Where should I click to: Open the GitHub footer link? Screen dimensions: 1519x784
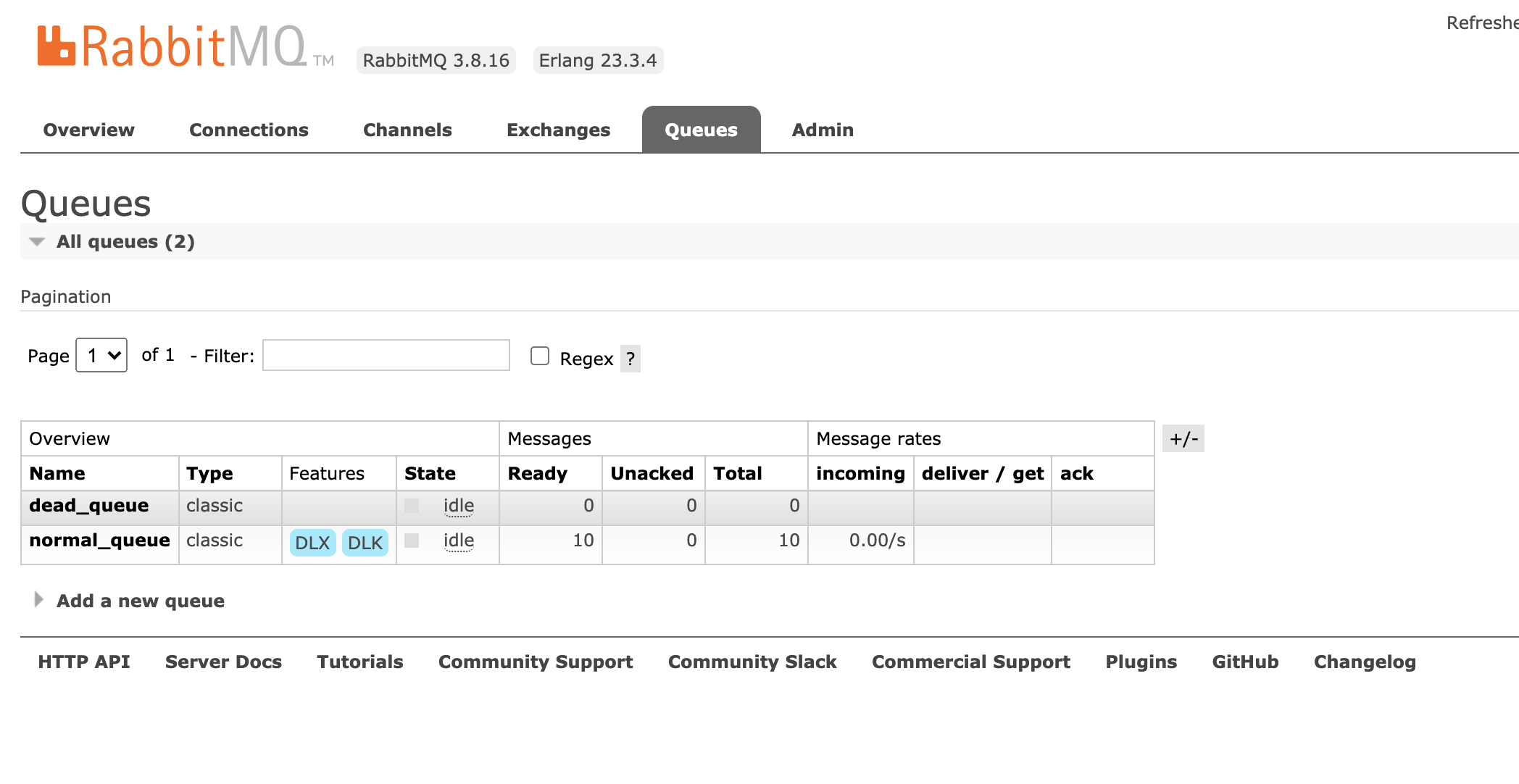pos(1245,662)
